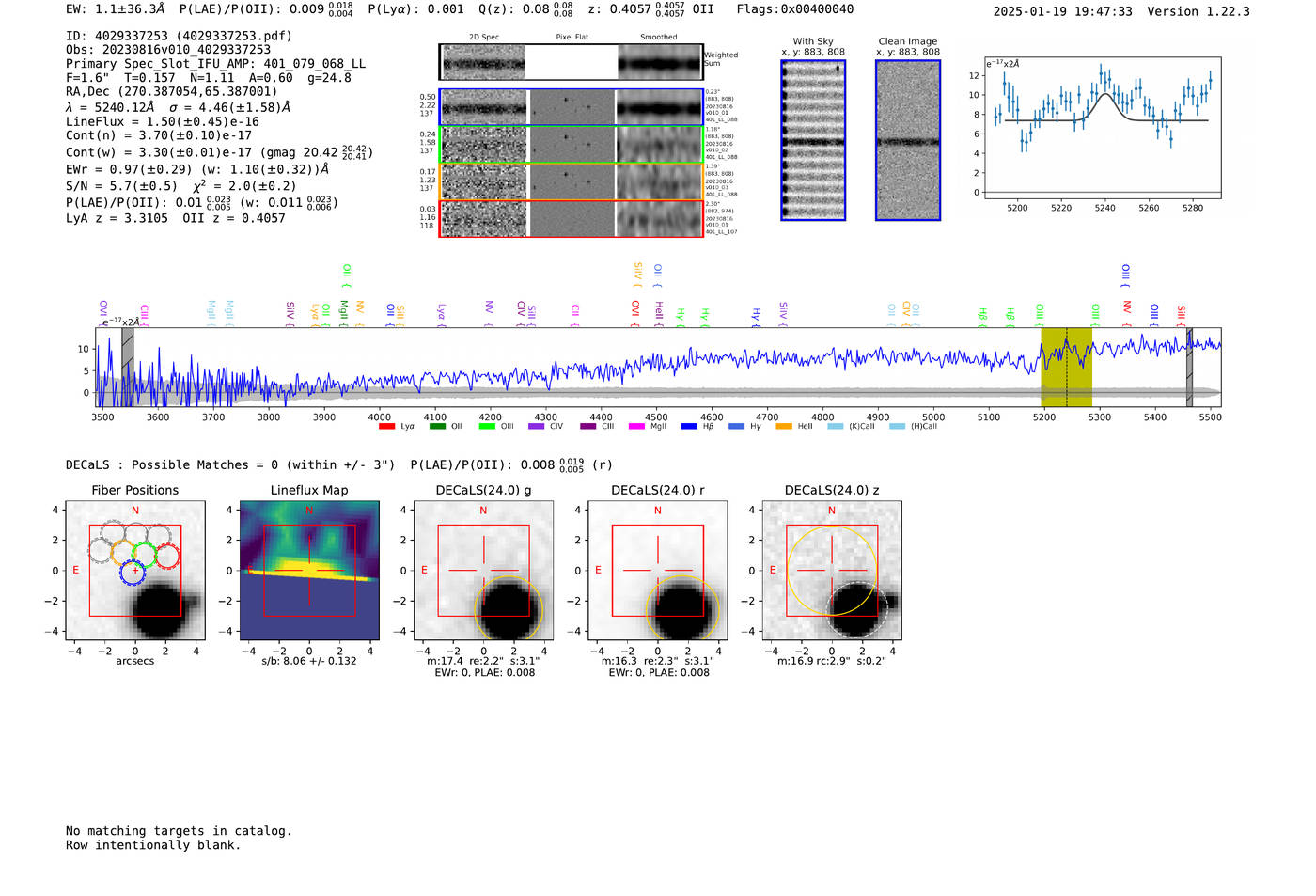This screenshot has width=1316, height=896.
Task: Open the Fiber Positions cutout image
Action: (135, 571)
